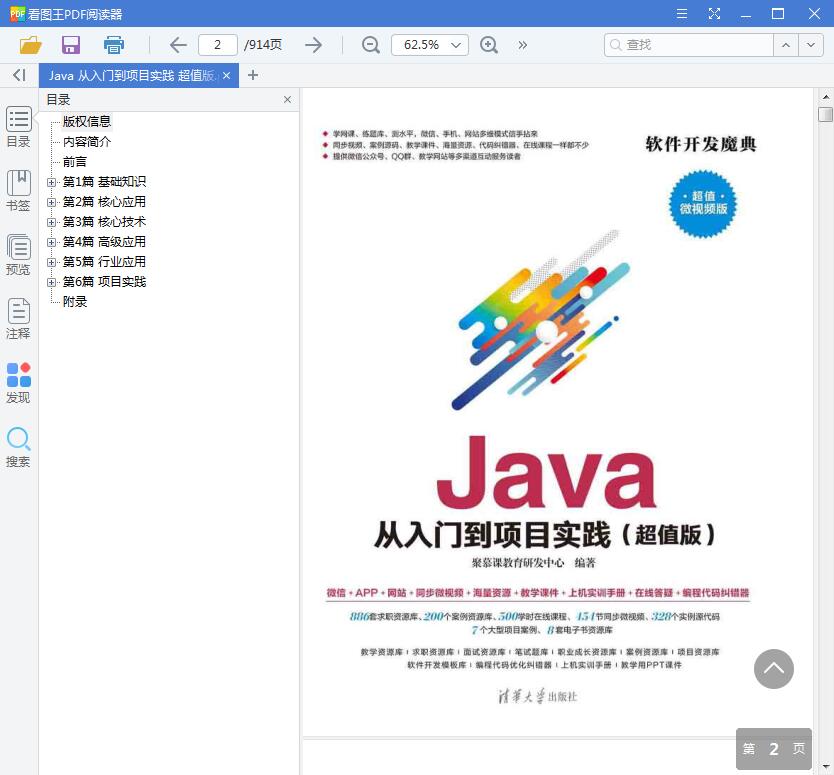This screenshot has width=834, height=775.
Task: Jump to the previous search result
Action: (x=786, y=45)
